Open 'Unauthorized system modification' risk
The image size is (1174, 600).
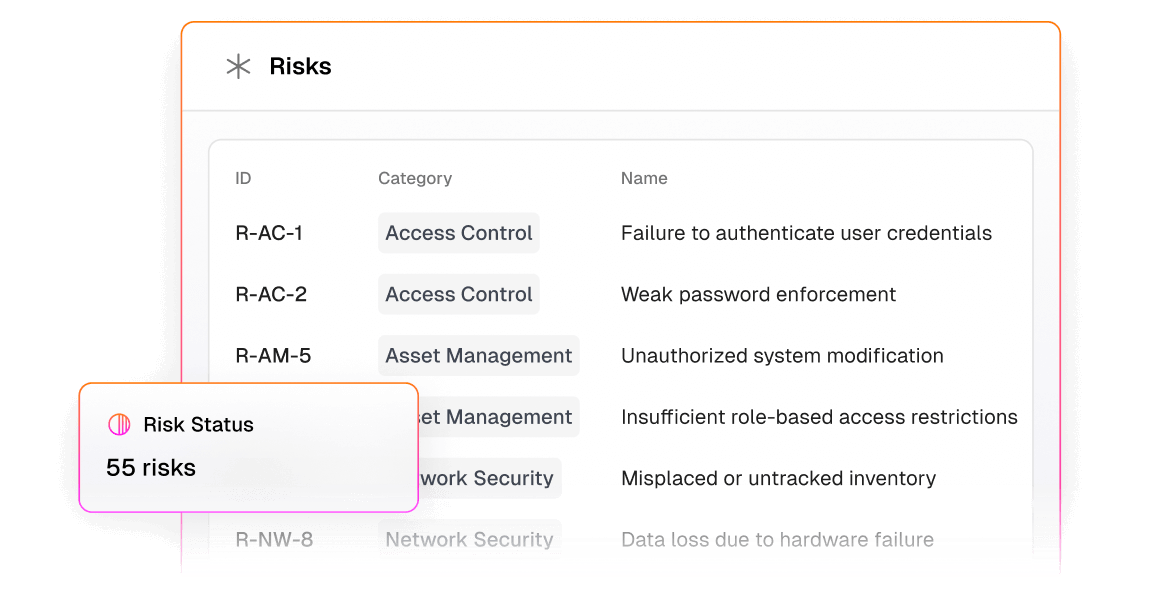[782, 356]
